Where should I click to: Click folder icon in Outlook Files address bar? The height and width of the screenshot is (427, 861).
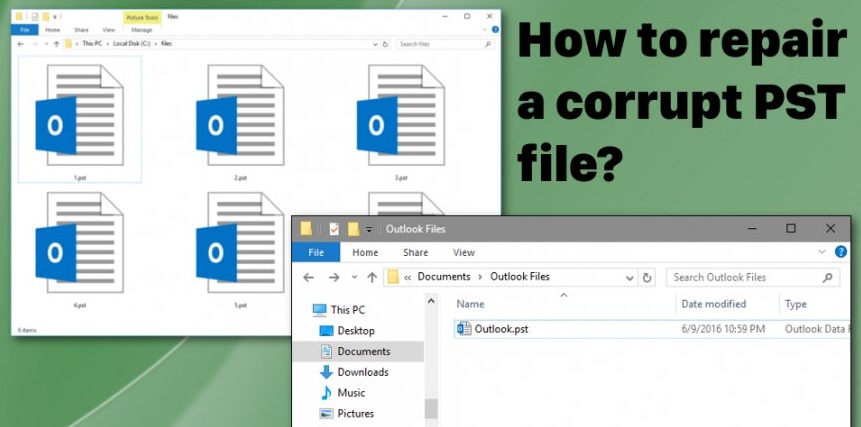pos(393,278)
